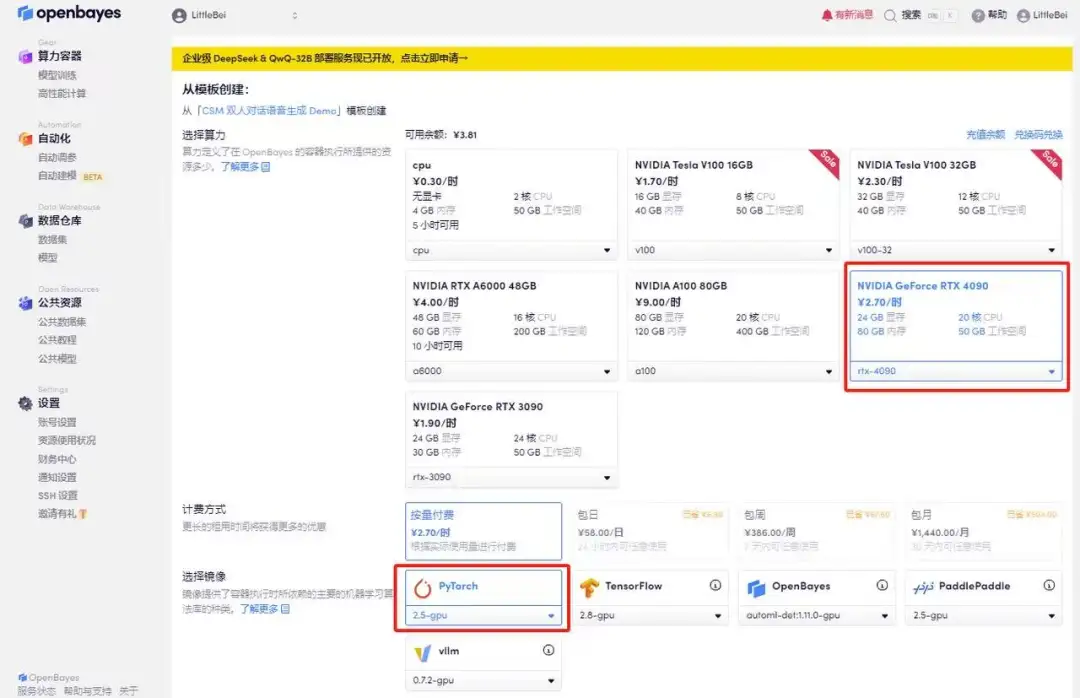Click the TensorFlow logo icon
1080x698 pixels.
tap(589, 587)
